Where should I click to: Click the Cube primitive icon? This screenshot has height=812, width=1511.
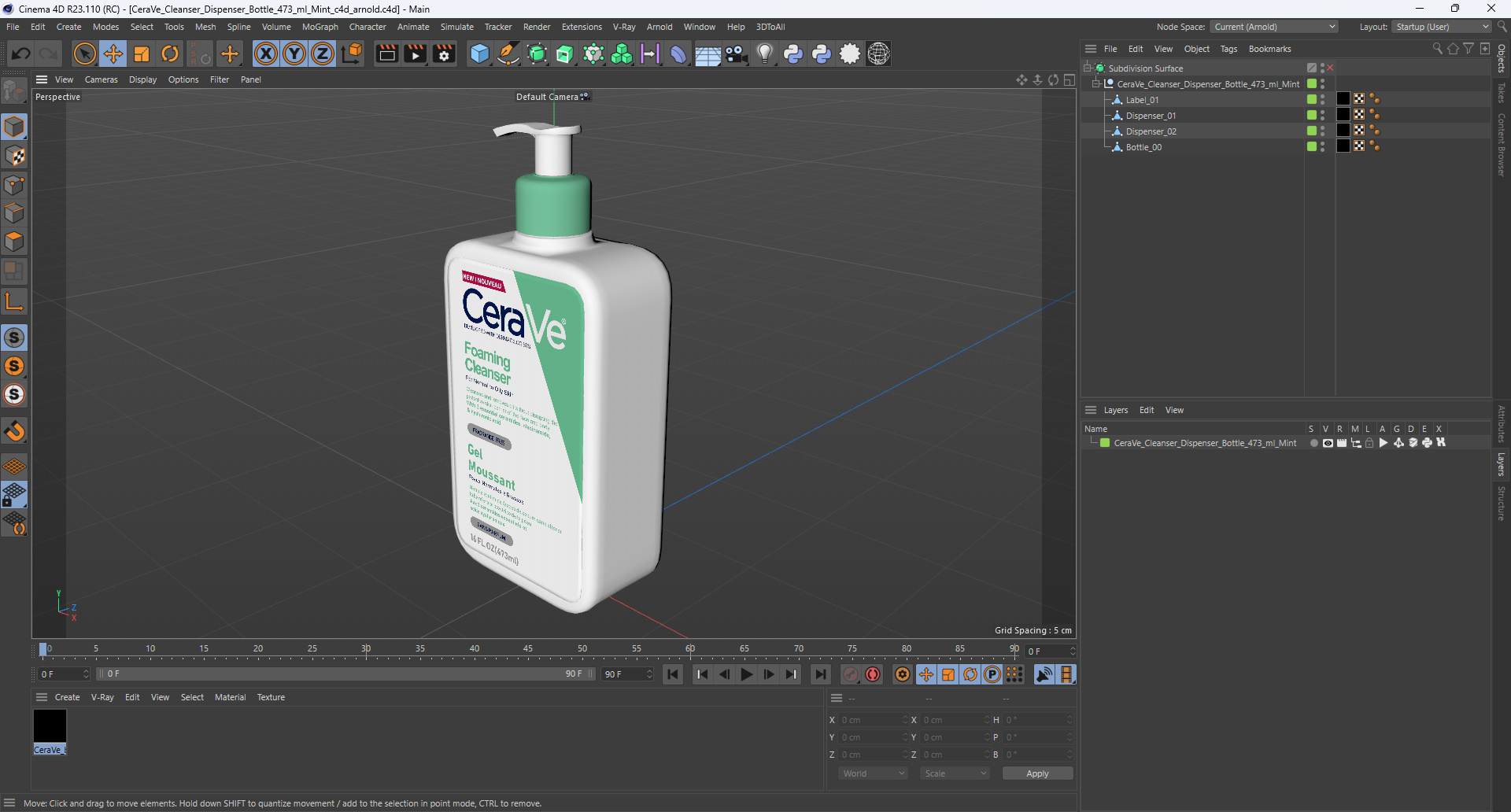pos(479,54)
